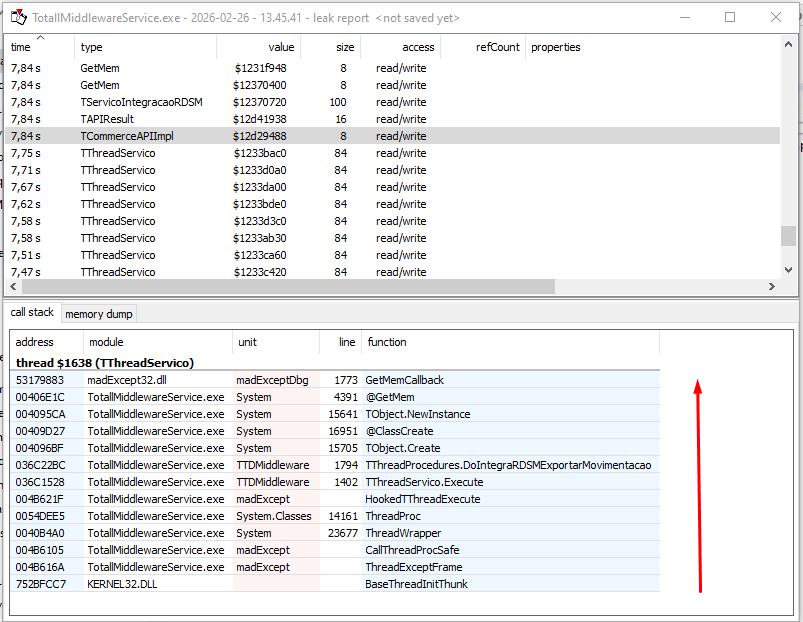Close the leak report window

[x=775, y=18]
